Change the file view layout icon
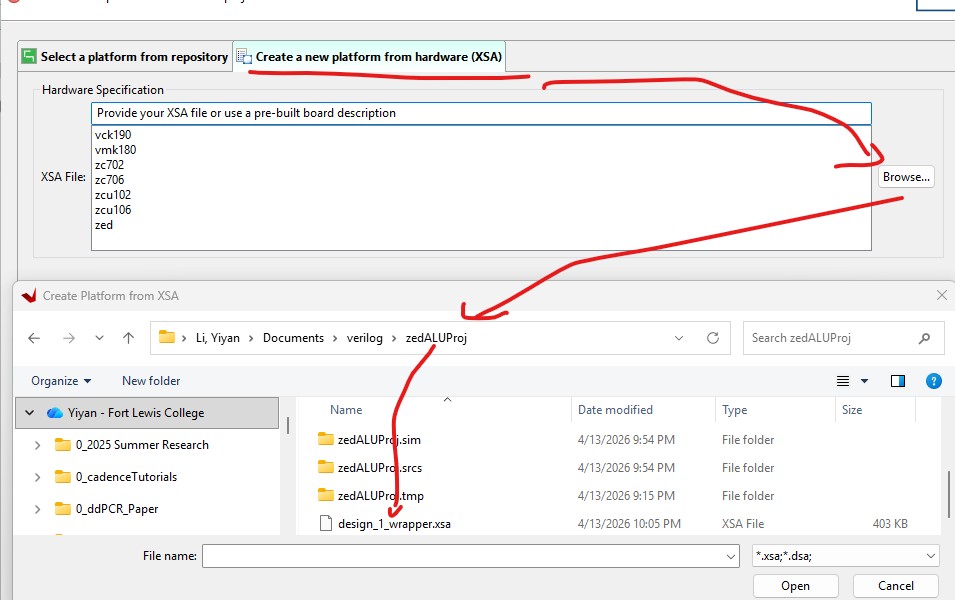Viewport: 955px width, 600px height. click(x=843, y=381)
